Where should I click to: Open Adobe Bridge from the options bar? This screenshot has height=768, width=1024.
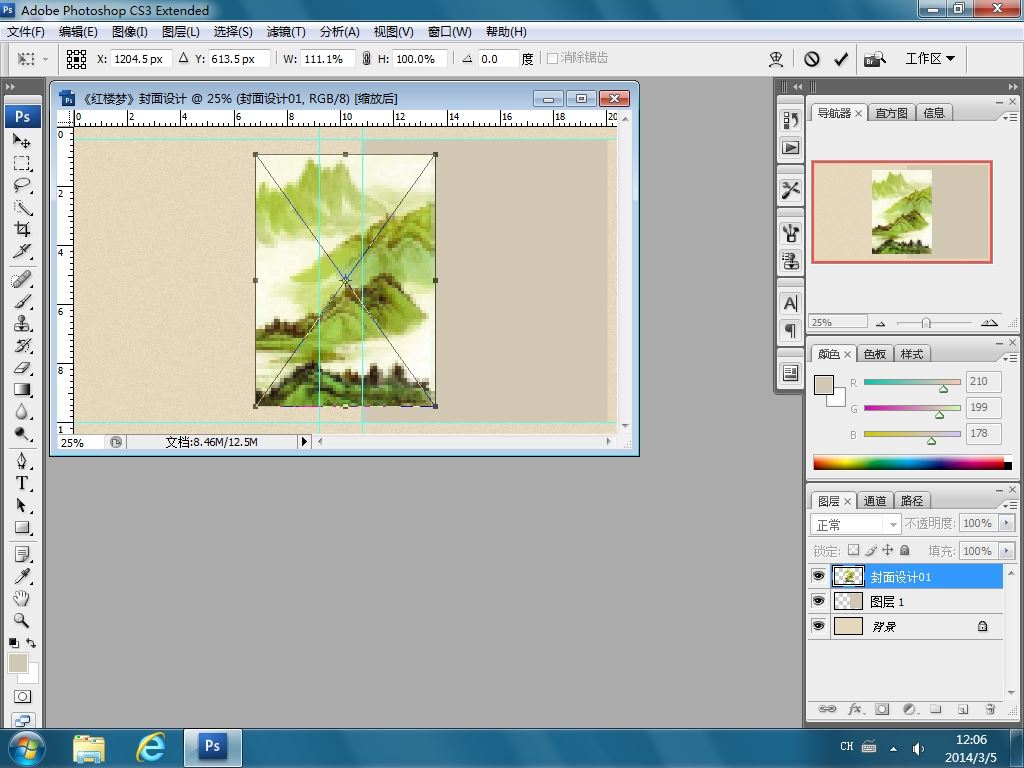coord(874,59)
